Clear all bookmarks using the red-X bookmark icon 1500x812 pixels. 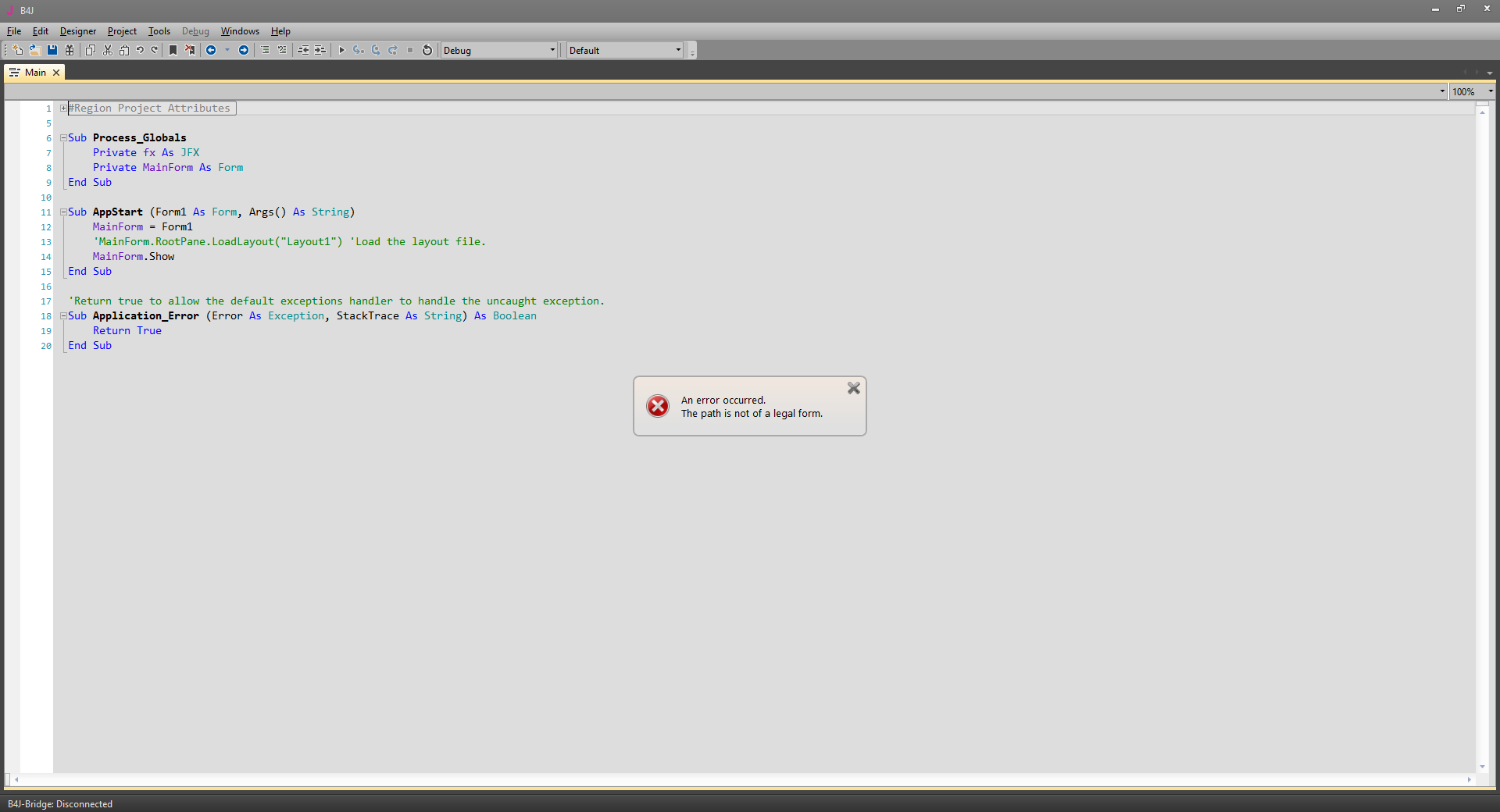click(x=190, y=50)
